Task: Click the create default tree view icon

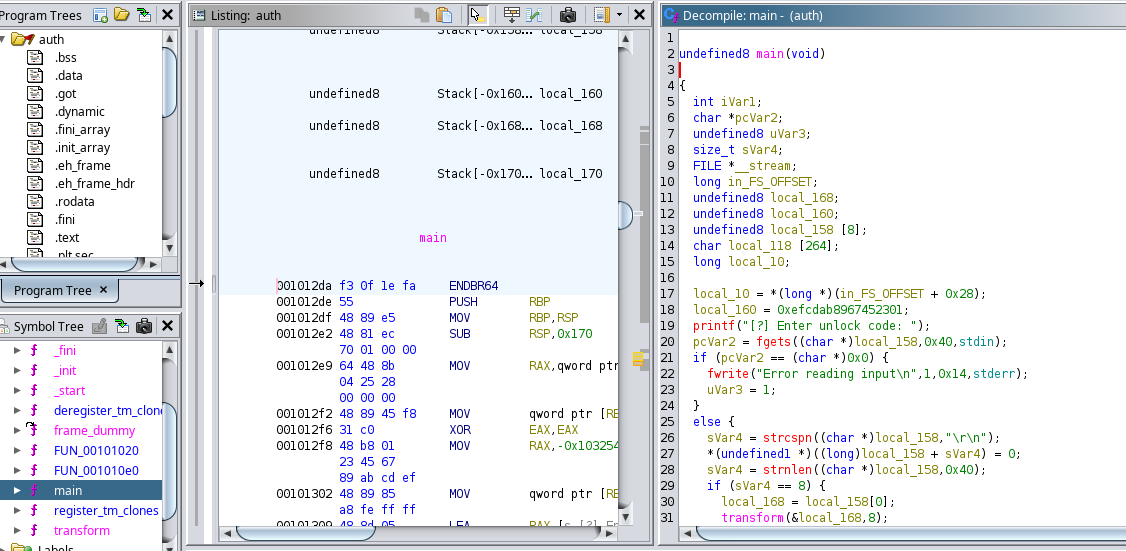Action: pos(101,14)
